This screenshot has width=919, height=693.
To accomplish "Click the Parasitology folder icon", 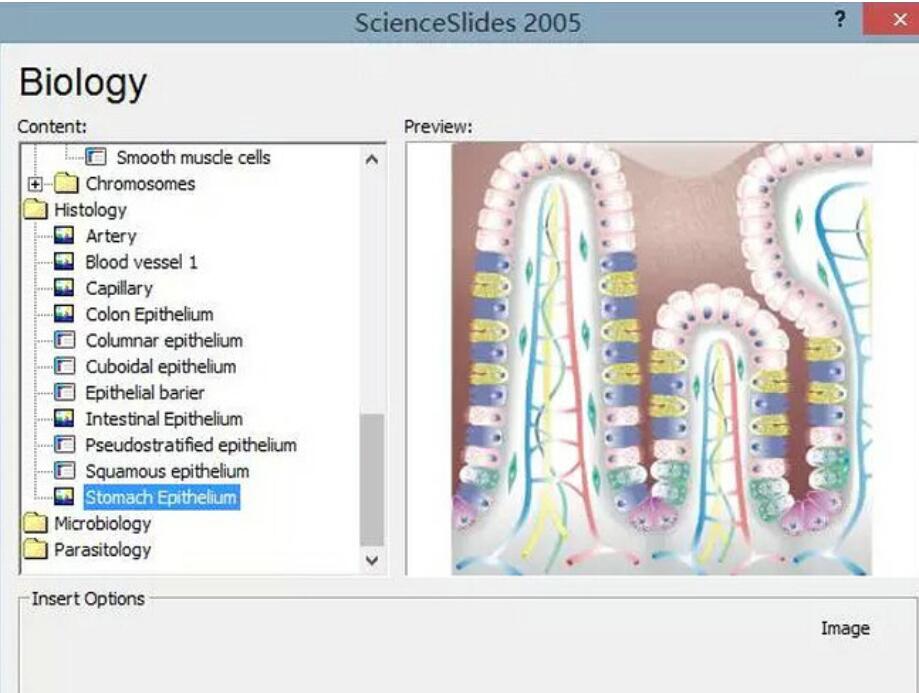I will click(x=36, y=549).
